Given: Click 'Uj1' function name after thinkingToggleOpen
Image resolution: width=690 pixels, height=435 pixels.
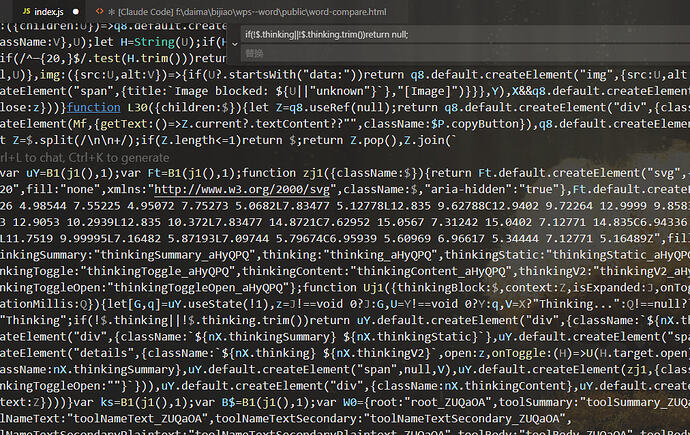Looking at the screenshot, I should pos(373,288).
